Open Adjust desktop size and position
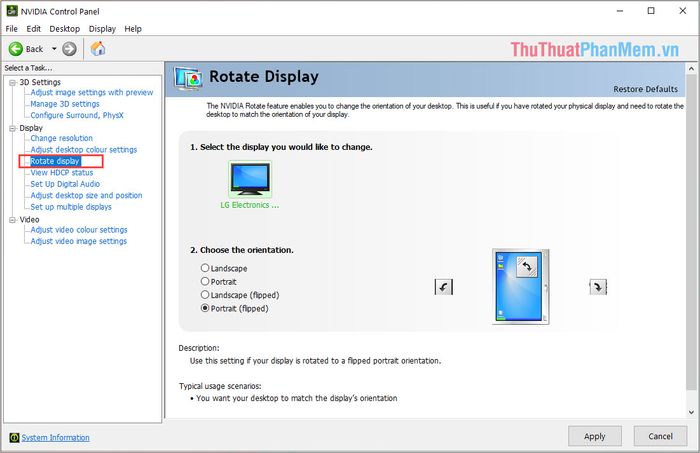 [86, 195]
